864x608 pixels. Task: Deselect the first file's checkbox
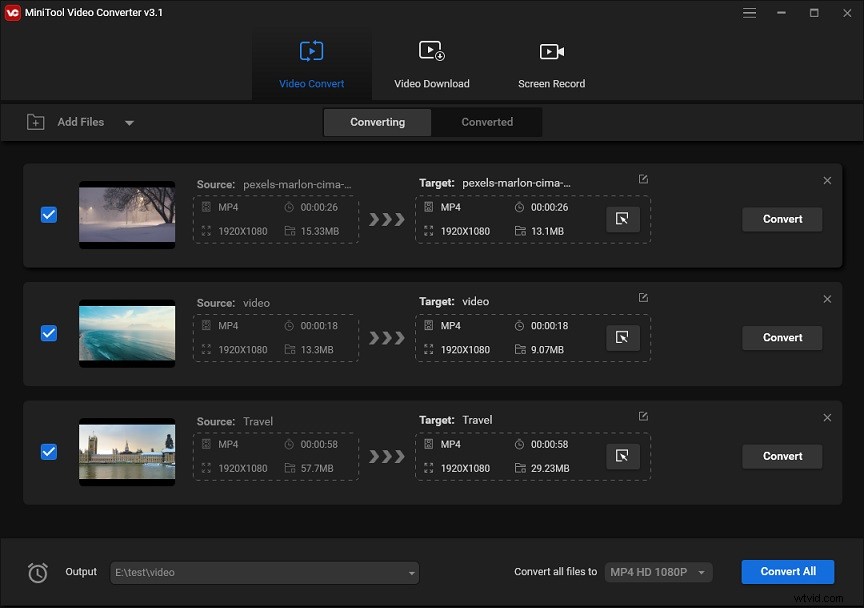[x=48, y=214]
